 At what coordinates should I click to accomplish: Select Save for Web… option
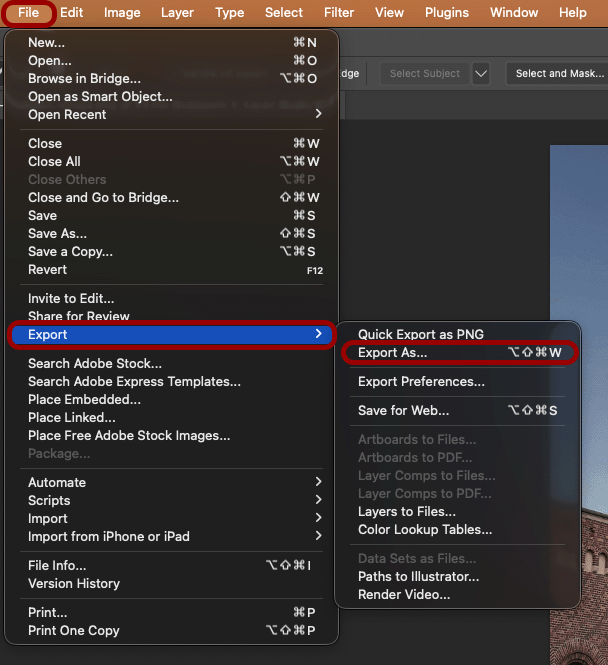click(403, 410)
